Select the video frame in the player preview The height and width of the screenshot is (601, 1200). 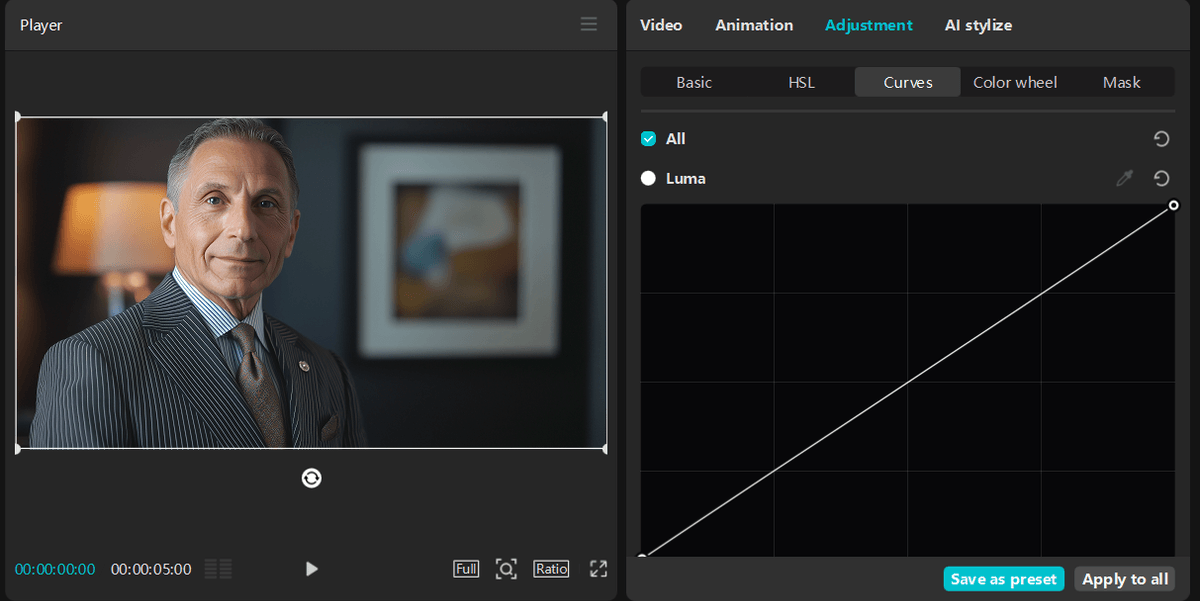tap(311, 283)
